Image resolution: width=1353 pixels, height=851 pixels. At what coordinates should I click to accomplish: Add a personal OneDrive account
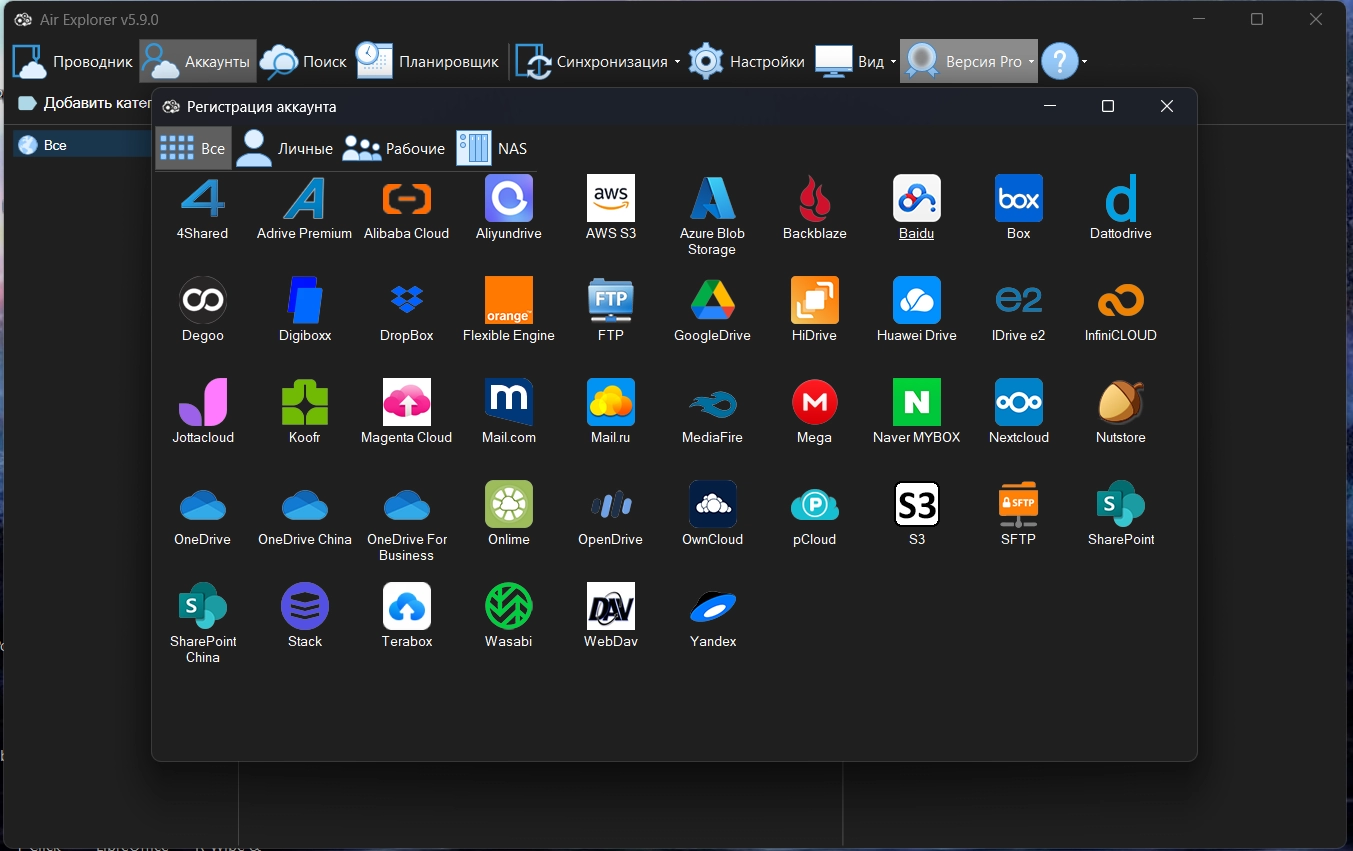point(203,504)
